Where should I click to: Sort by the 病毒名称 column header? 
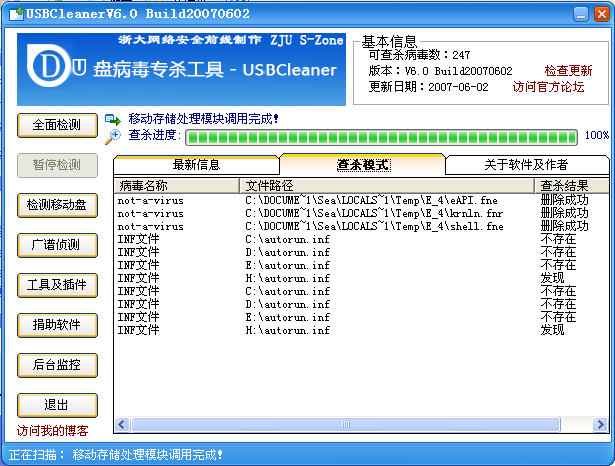(176, 186)
